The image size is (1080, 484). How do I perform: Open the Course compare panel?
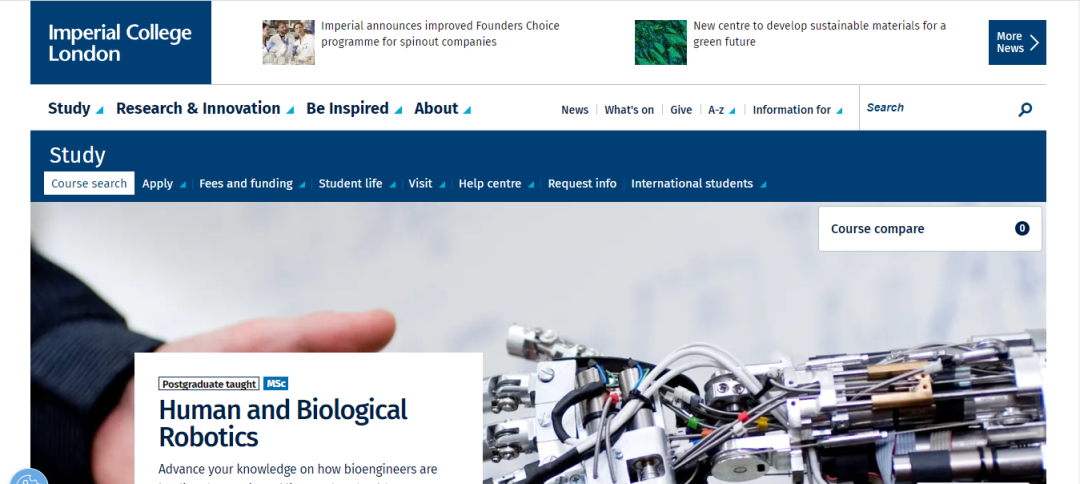tap(930, 229)
